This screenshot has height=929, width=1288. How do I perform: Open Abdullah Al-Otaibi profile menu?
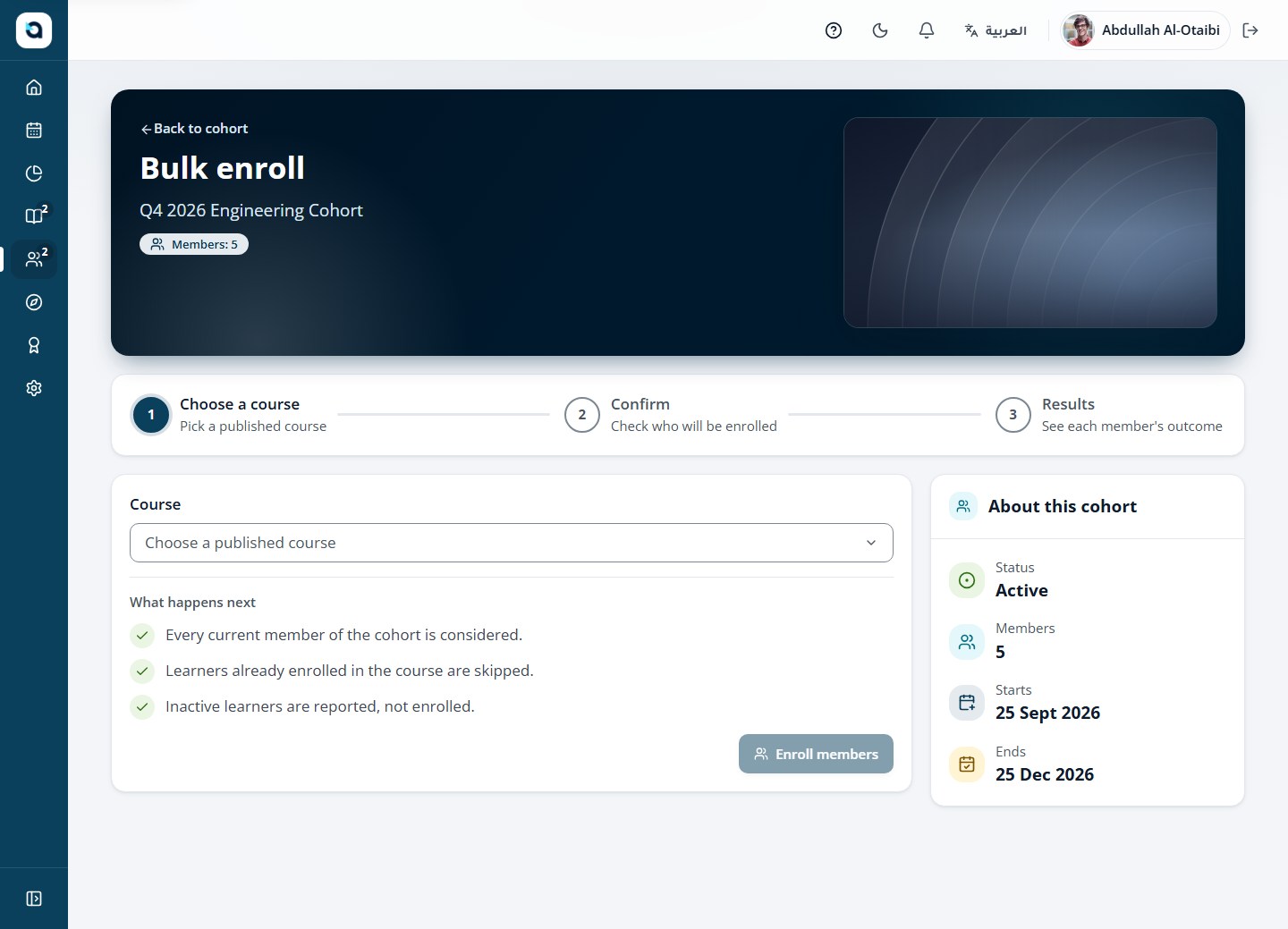[1144, 30]
